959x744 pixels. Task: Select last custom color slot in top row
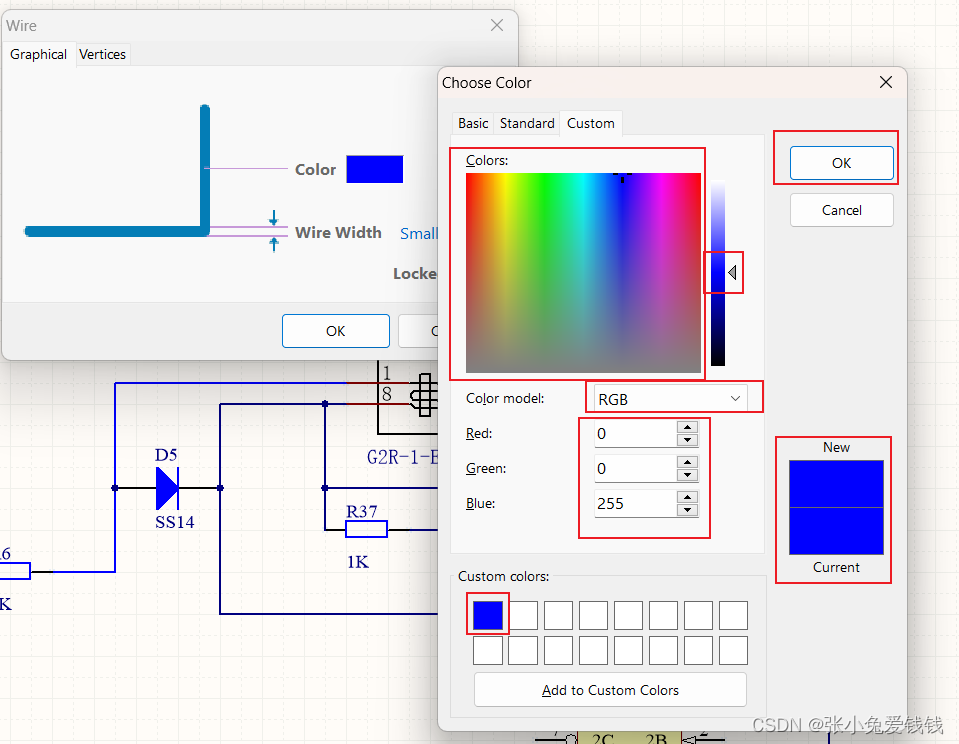point(733,615)
